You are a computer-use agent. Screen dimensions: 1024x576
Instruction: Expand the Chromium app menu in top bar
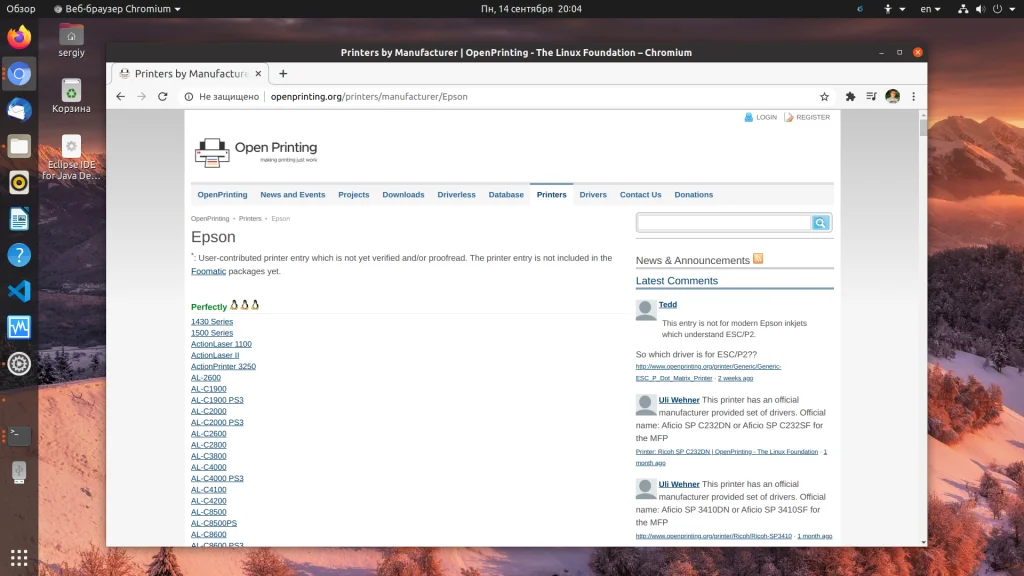click(117, 8)
